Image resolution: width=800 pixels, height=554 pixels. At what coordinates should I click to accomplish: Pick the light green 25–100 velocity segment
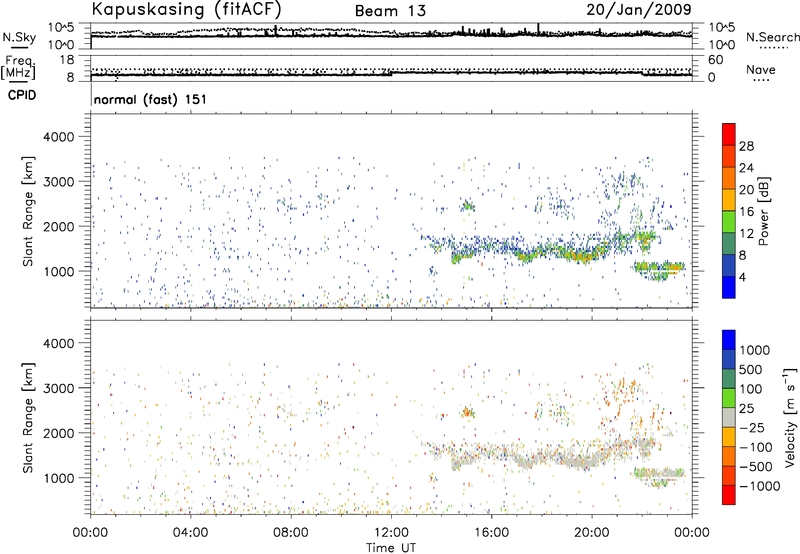729,398
